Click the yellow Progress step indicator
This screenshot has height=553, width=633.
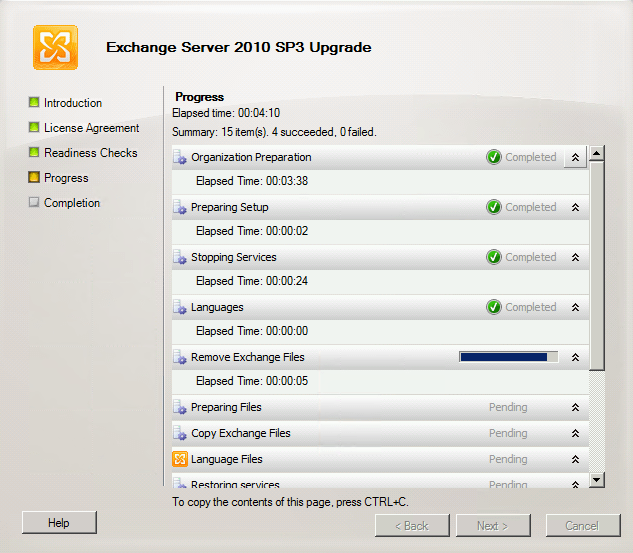(x=34, y=177)
